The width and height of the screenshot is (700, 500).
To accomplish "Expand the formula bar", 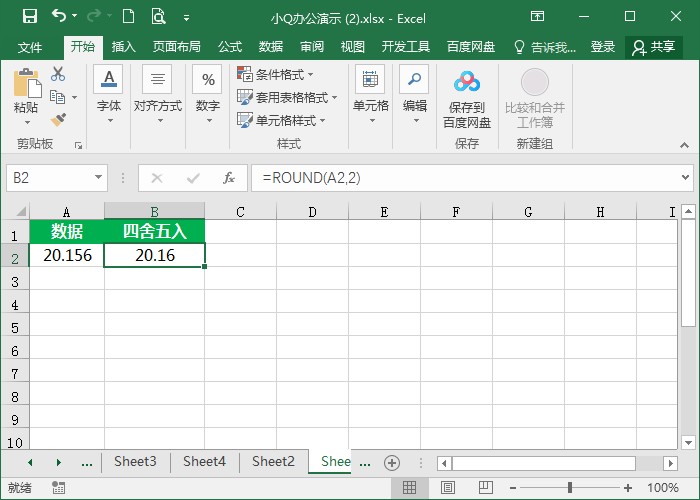I will 686,178.
